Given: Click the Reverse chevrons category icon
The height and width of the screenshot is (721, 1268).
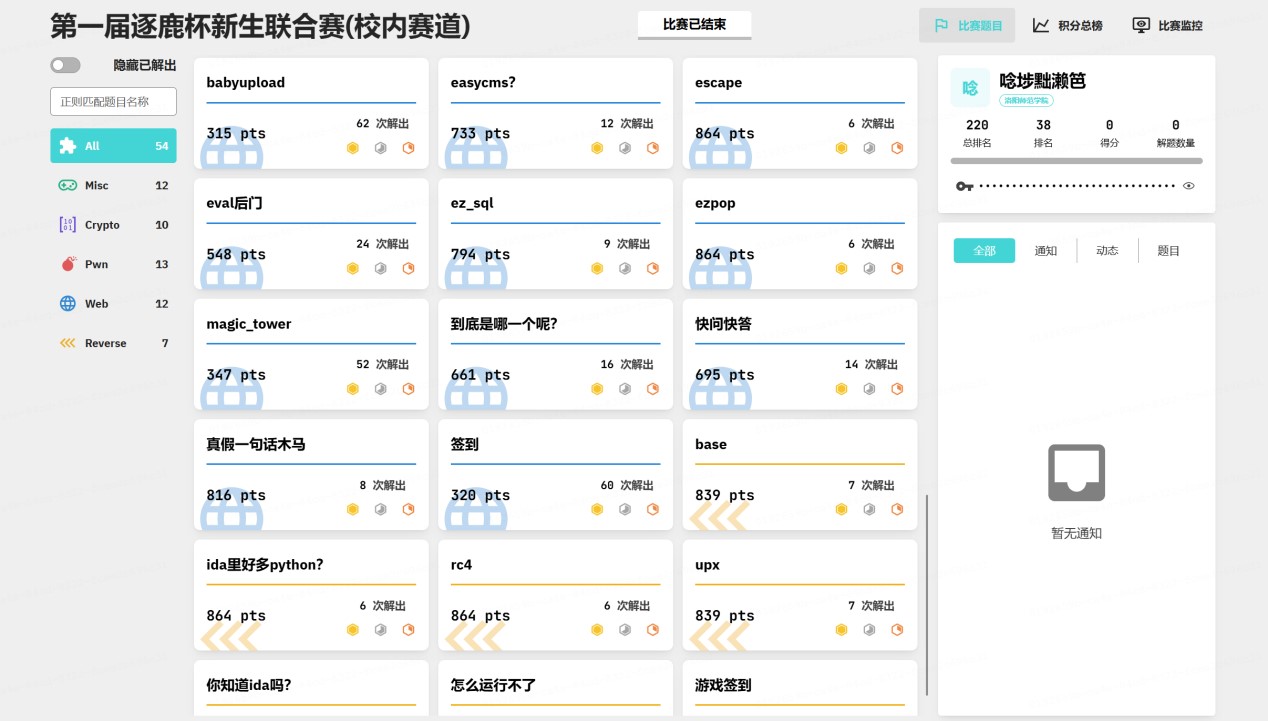Looking at the screenshot, I should pos(67,343).
